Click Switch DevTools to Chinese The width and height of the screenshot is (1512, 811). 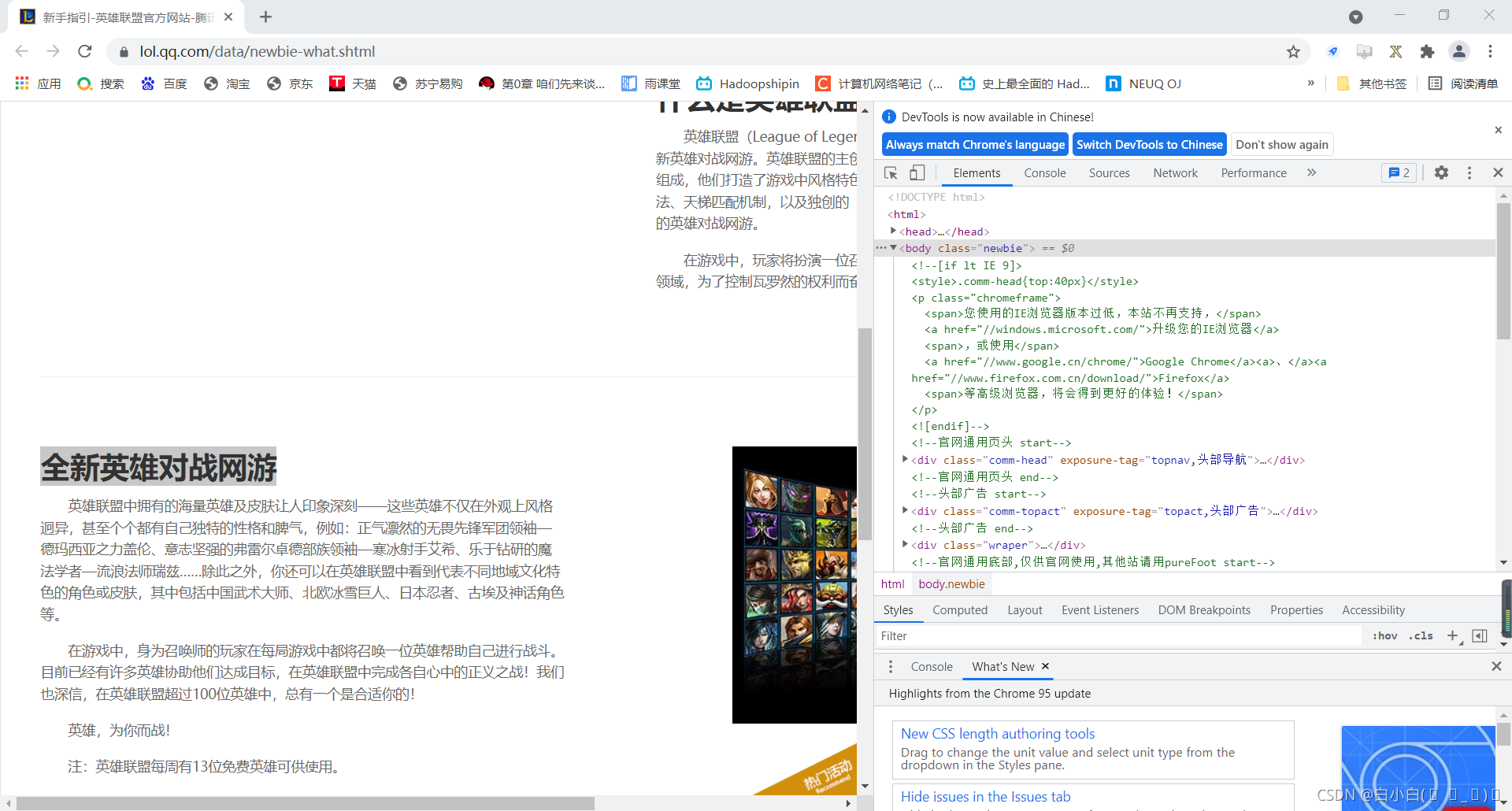1150,144
